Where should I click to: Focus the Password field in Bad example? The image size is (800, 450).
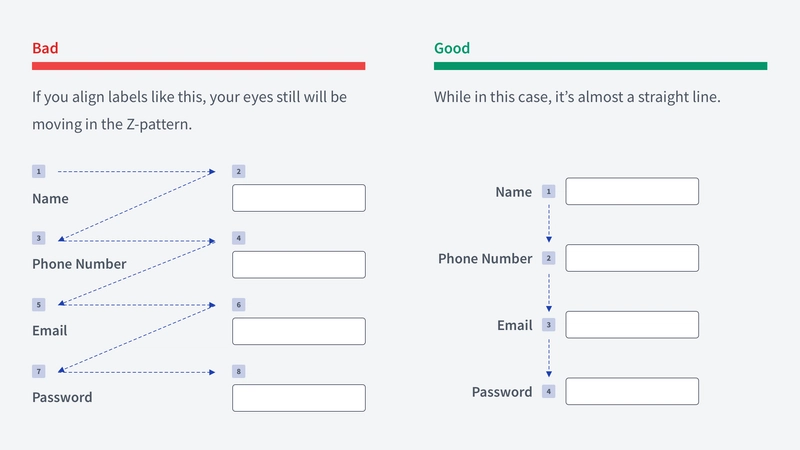tap(299, 398)
